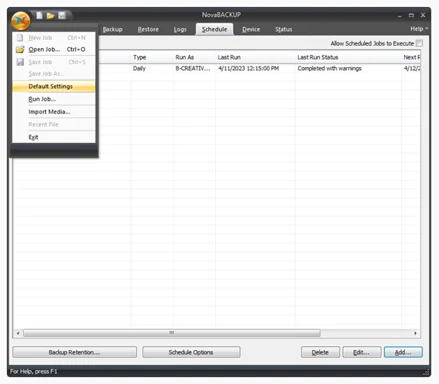Click the Last Run Status column header
This screenshot has height=384, width=439.
pos(348,57)
